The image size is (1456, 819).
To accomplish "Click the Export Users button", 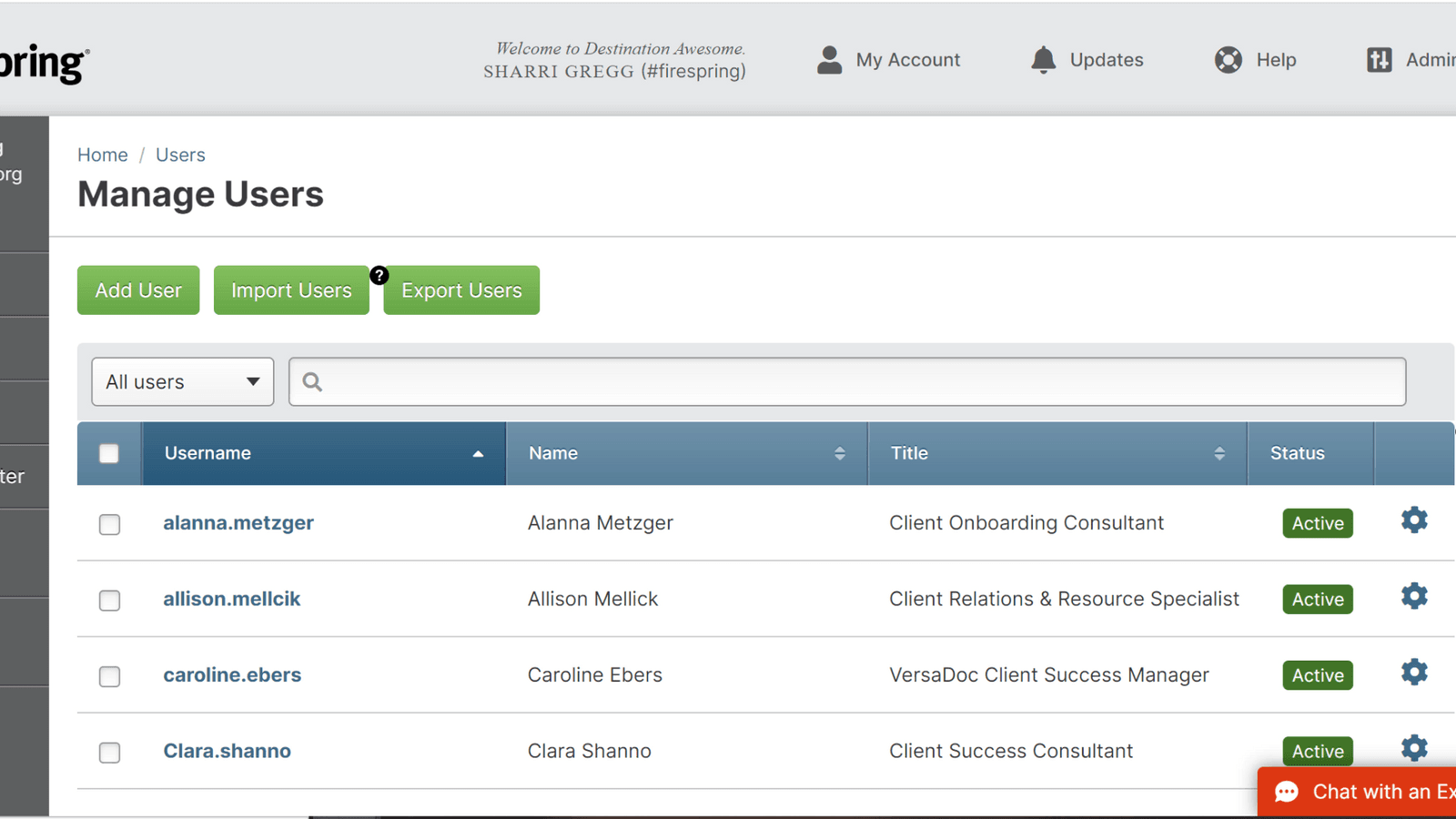I will pos(461,290).
